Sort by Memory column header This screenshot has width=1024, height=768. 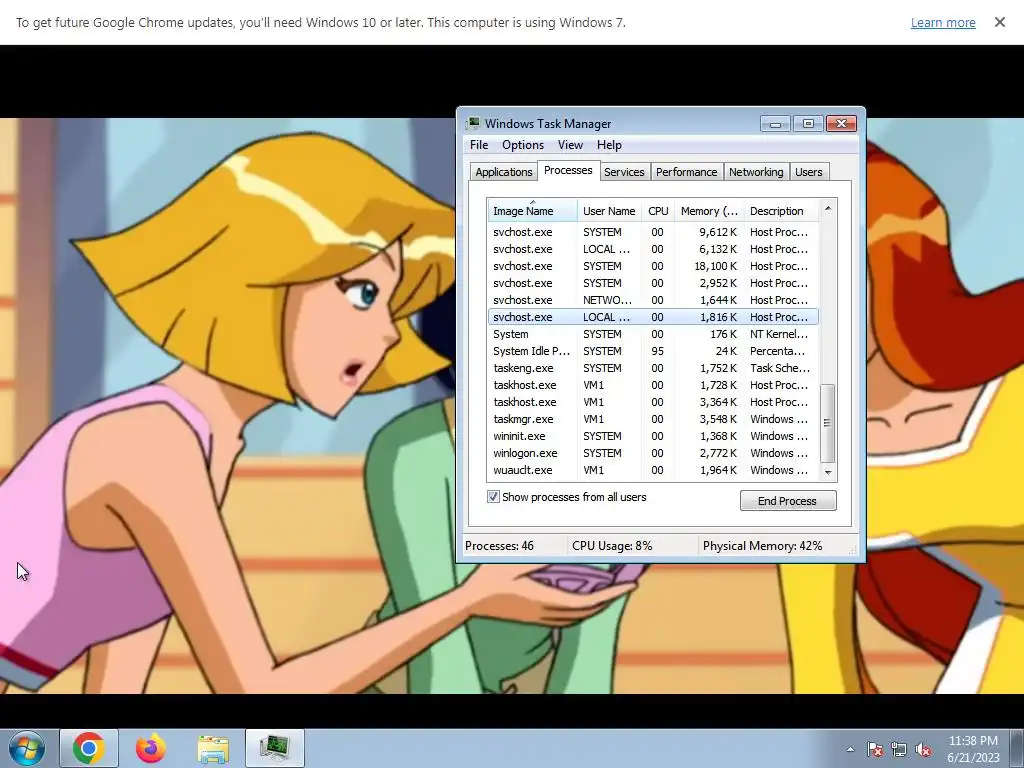tap(709, 211)
